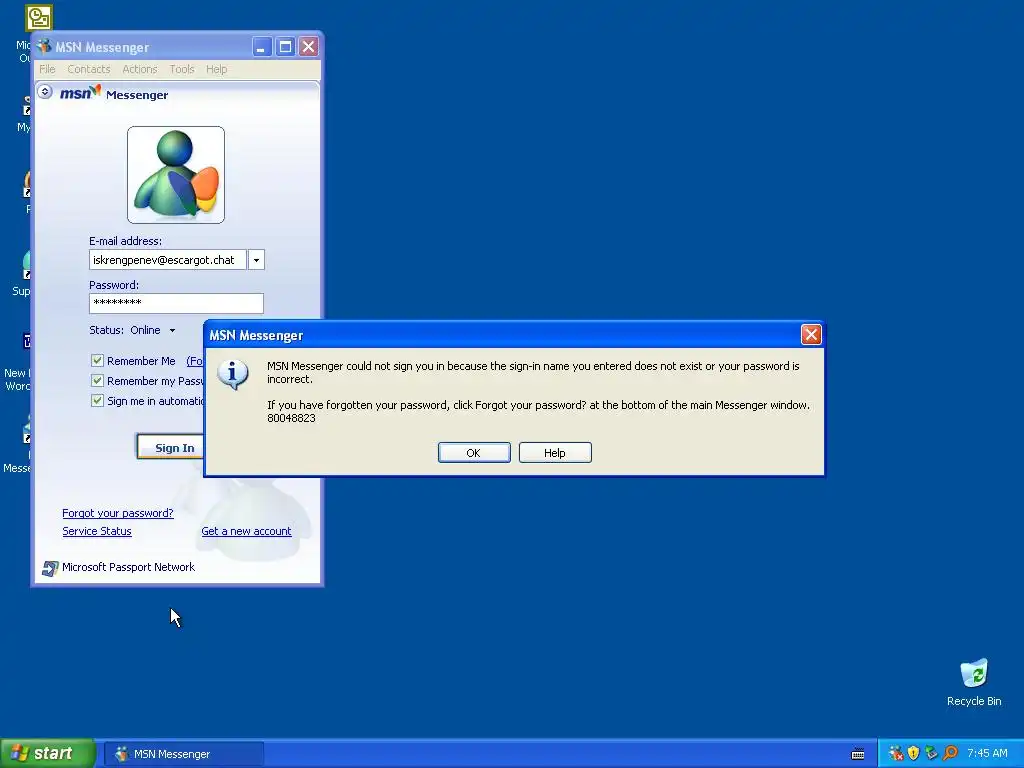Click the MSN Messenger buddy display picture

[176, 175]
